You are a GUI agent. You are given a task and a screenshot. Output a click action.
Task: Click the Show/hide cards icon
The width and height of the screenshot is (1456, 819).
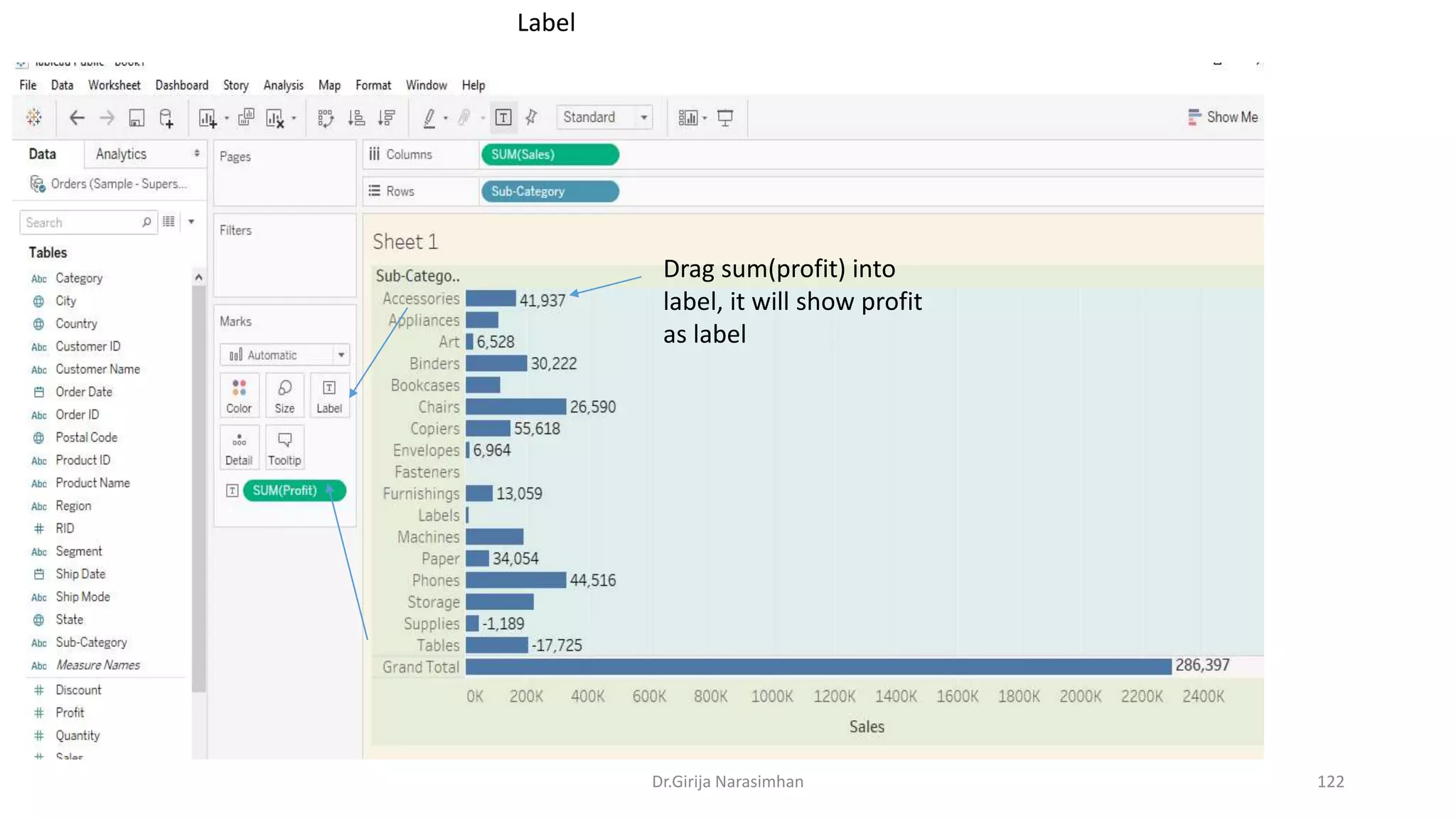pyautogui.click(x=688, y=118)
